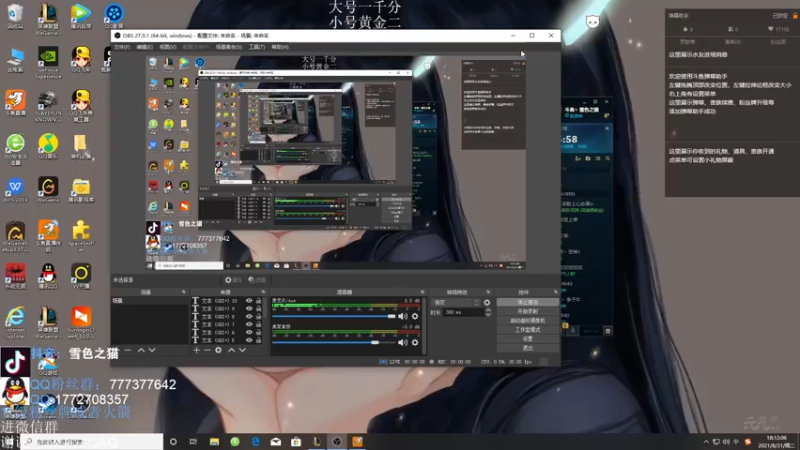Open the 文件(F) menu in OBS
Viewport: 800px width, 450px height.
(x=121, y=47)
